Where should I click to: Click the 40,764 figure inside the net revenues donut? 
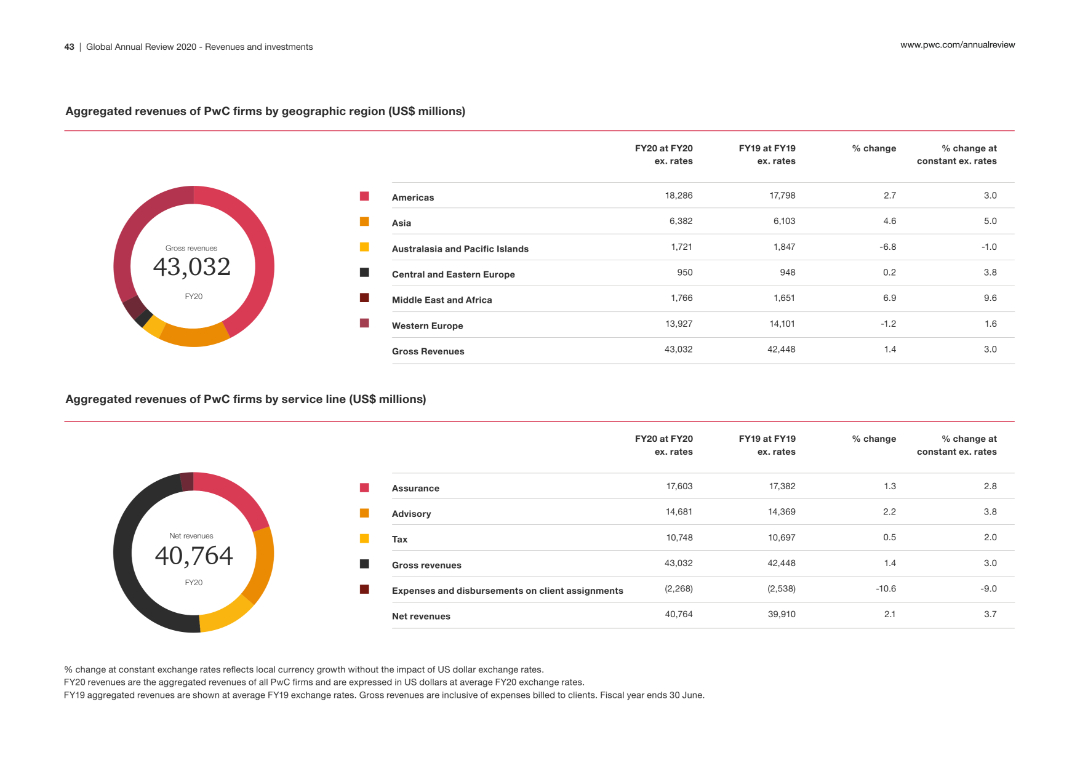coord(194,556)
